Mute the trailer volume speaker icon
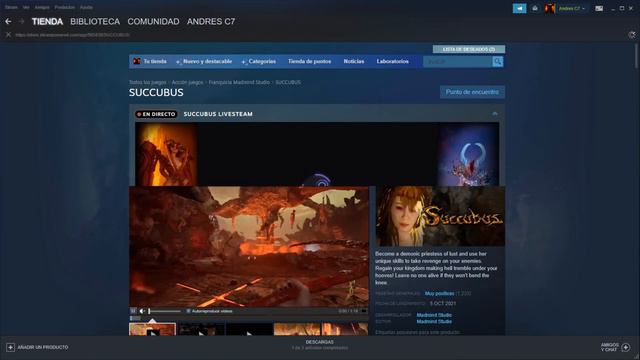Image resolution: width=640 pixels, height=360 pixels. [142, 311]
